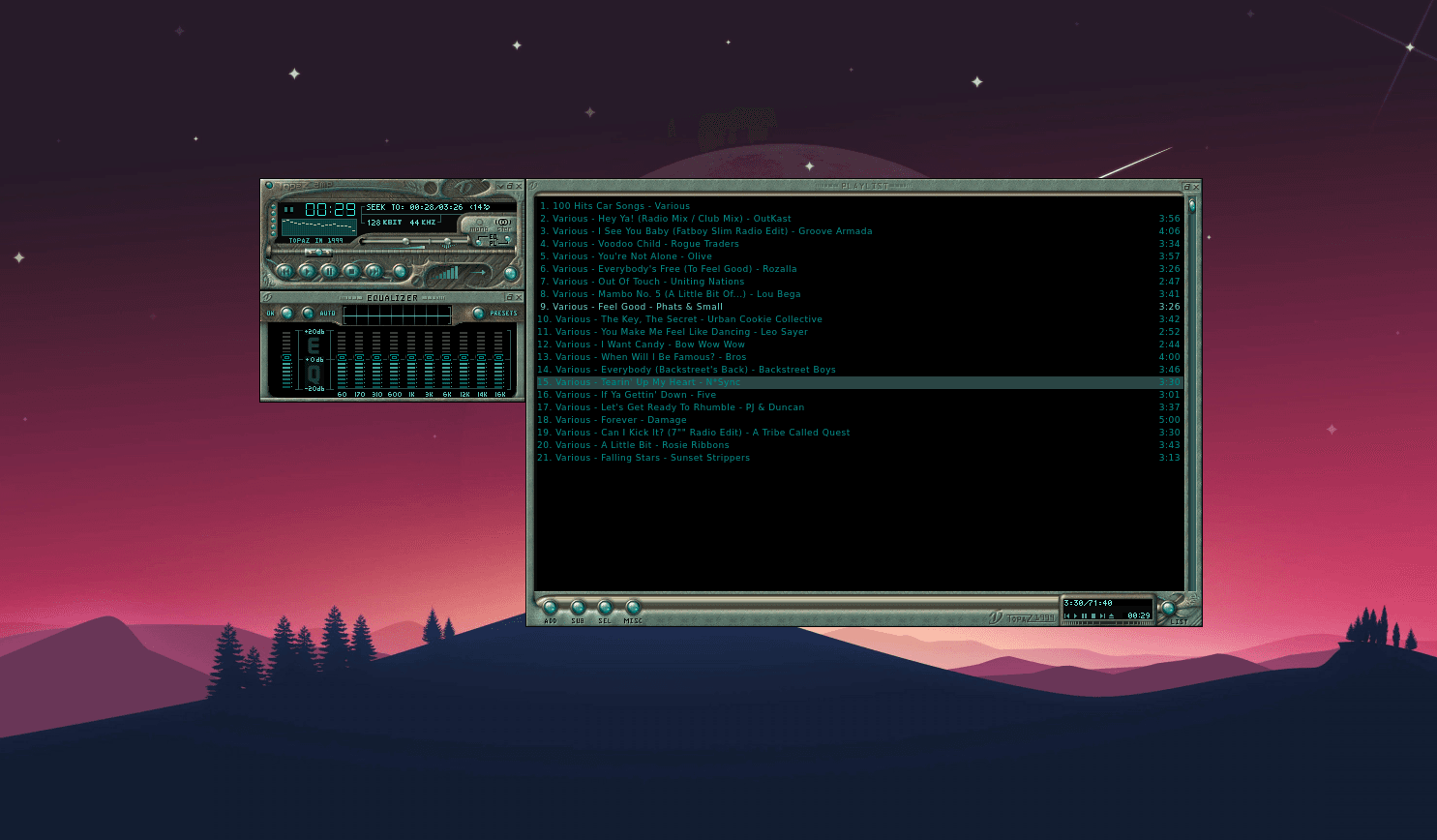The height and width of the screenshot is (840, 1437).
Task: Open the playlist SUB remove menu
Action: click(578, 608)
